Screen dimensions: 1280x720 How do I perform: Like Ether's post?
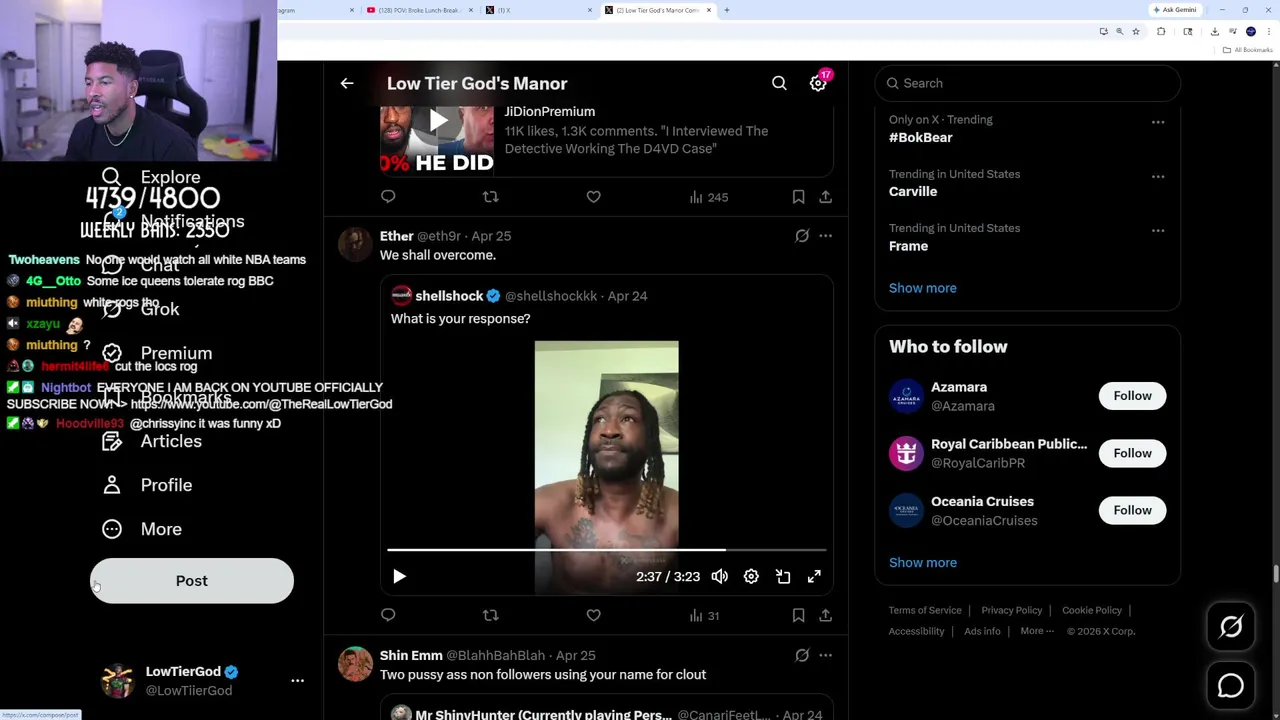pyautogui.click(x=593, y=615)
